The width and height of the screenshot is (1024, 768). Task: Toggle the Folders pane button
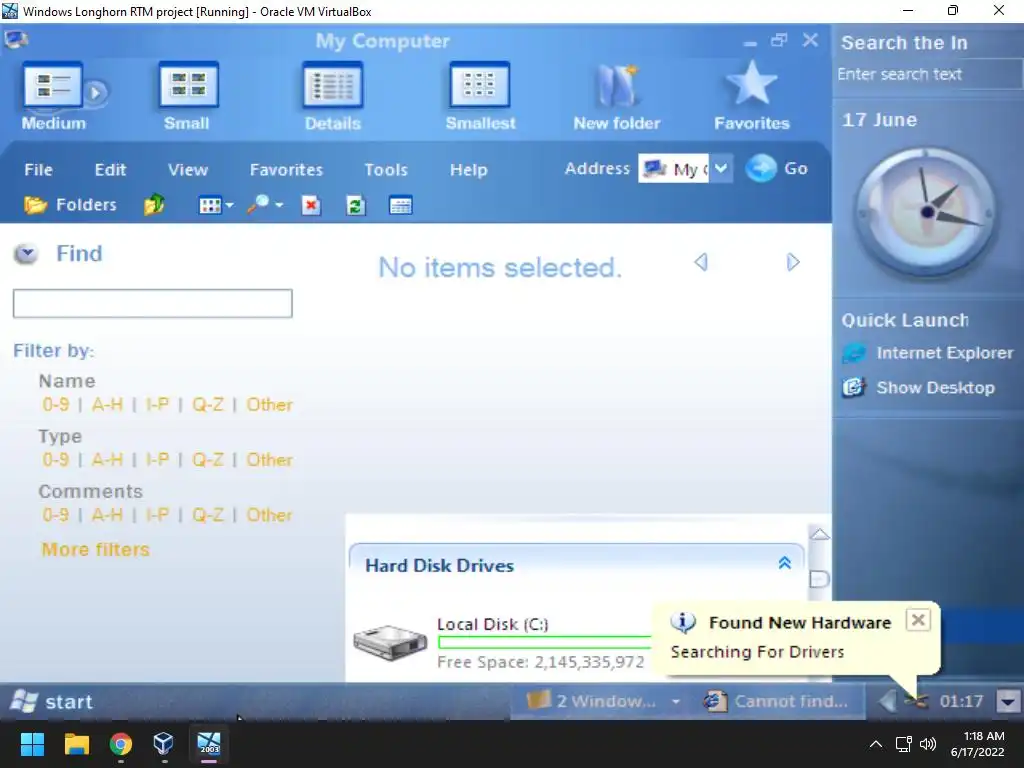point(71,205)
